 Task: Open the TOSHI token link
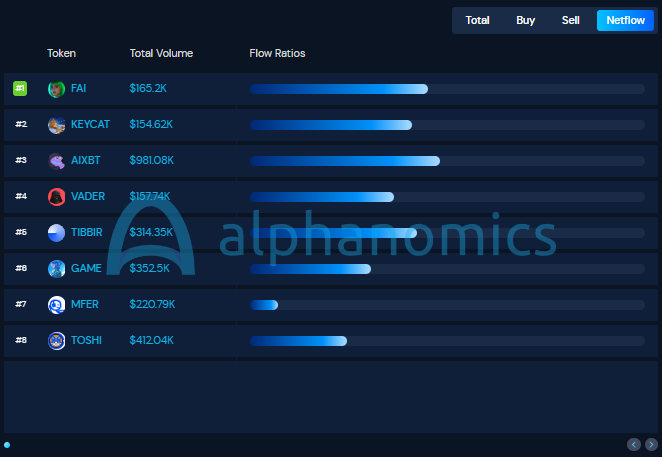(x=86, y=340)
